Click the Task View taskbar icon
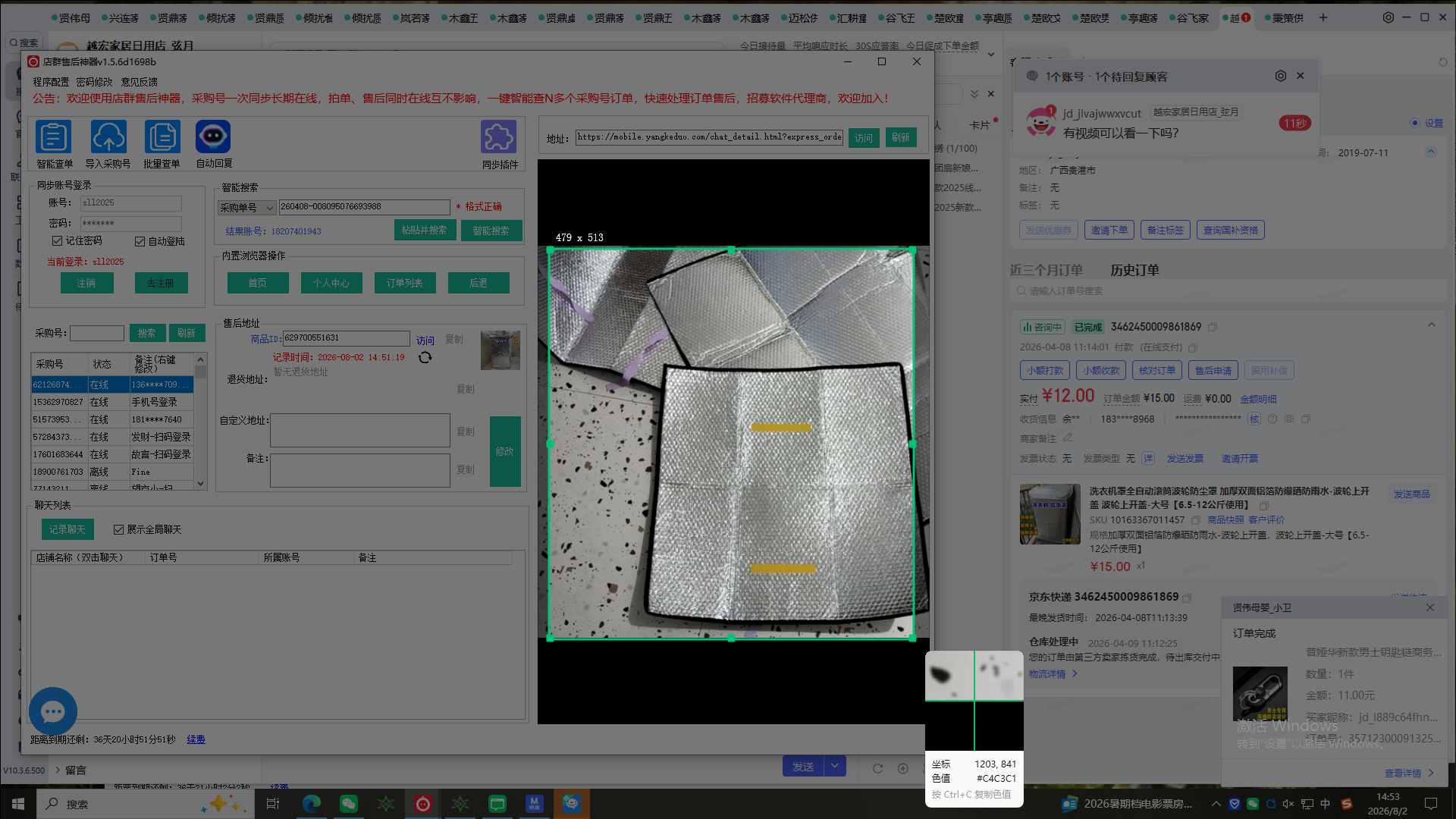Screen dimensions: 1456x819 (273, 804)
